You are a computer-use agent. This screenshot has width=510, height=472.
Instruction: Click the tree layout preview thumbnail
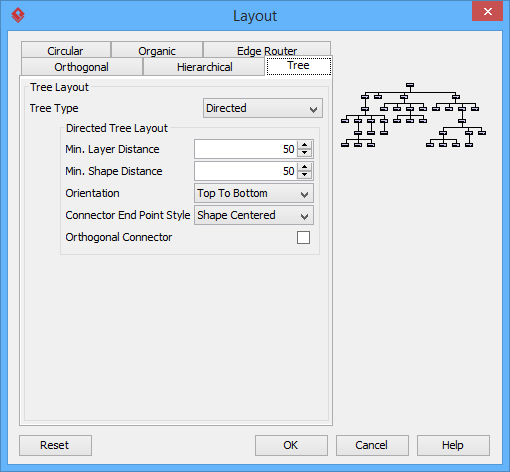pos(413,115)
